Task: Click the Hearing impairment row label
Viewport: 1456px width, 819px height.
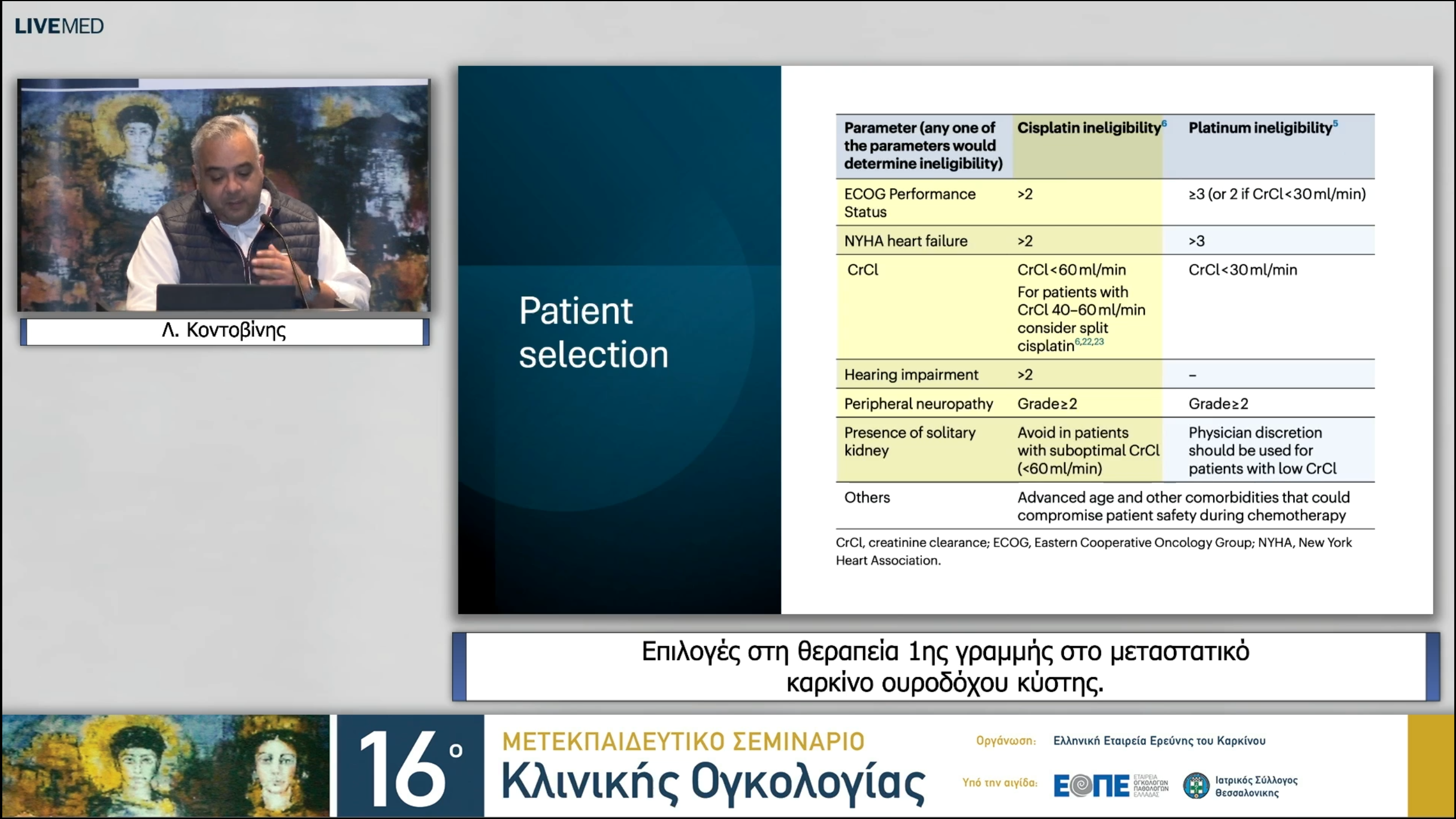Action: coord(911,375)
